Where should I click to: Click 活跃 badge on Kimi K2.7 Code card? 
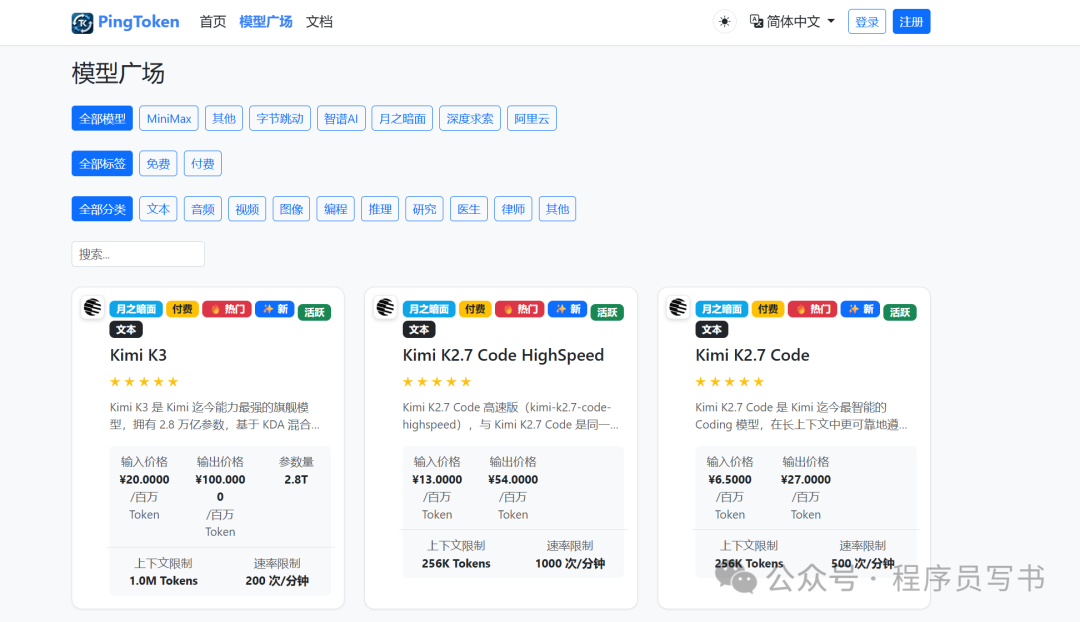tap(900, 313)
